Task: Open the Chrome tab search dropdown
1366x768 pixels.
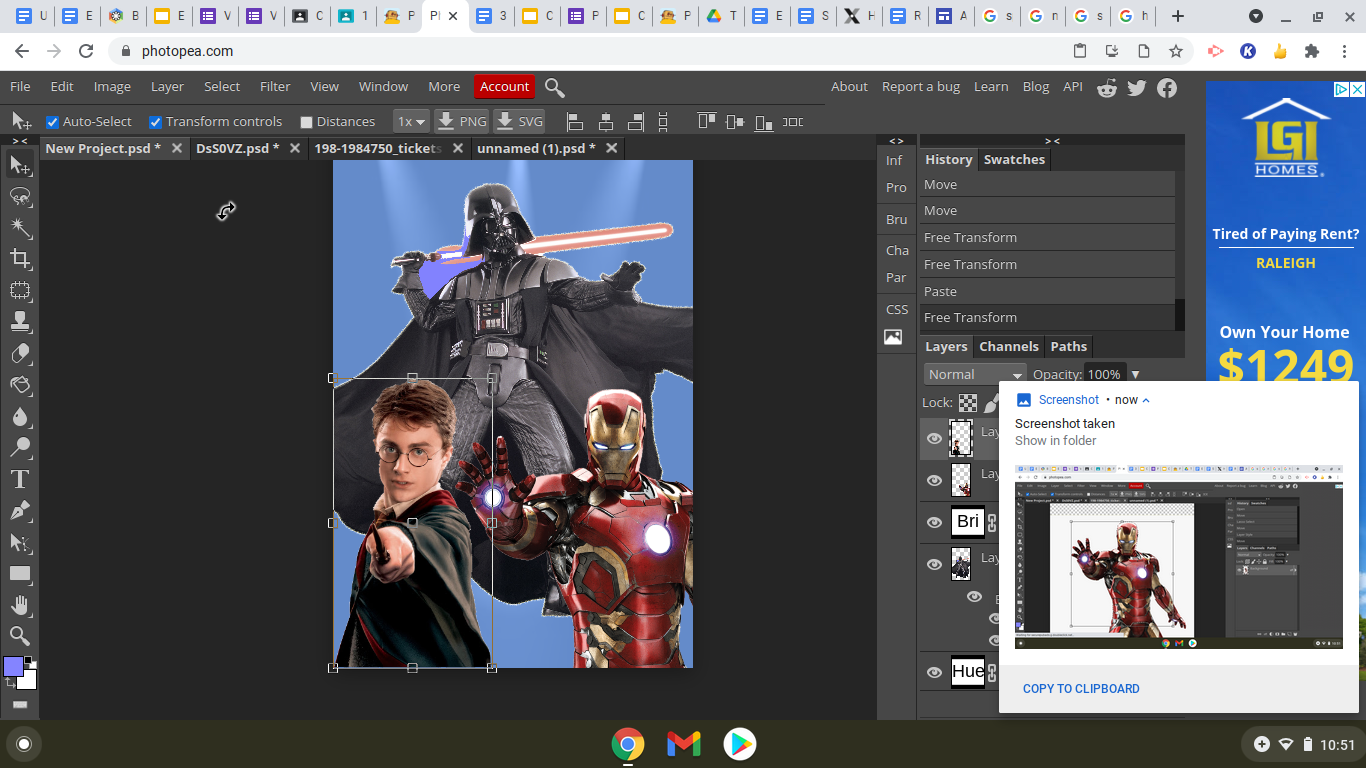Action: pos(1256,16)
